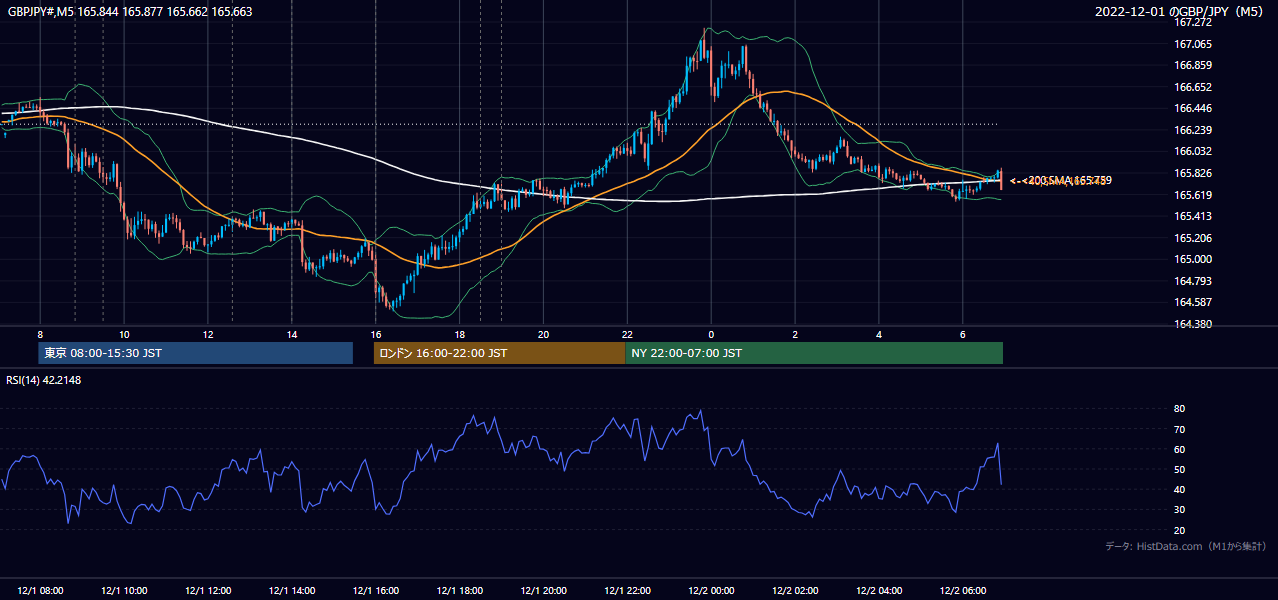
Task: Click price scale value 164.587
Action: pos(1192,302)
